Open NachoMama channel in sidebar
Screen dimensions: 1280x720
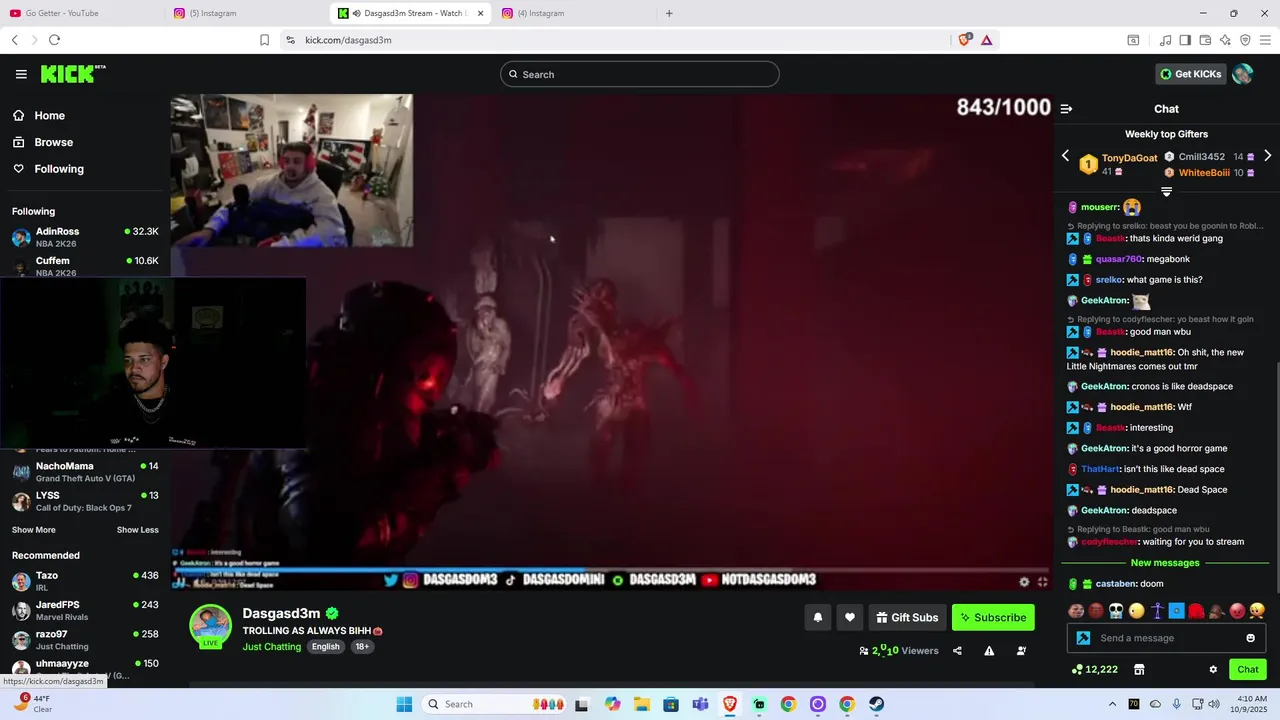[x=84, y=472]
